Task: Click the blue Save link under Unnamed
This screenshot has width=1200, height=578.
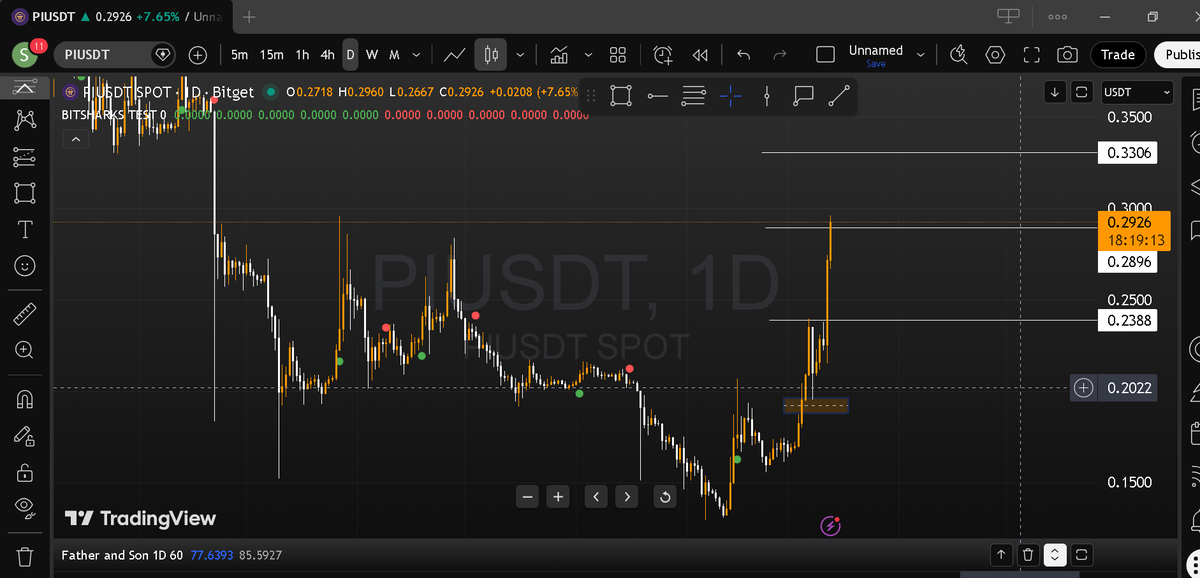Action: (x=876, y=64)
